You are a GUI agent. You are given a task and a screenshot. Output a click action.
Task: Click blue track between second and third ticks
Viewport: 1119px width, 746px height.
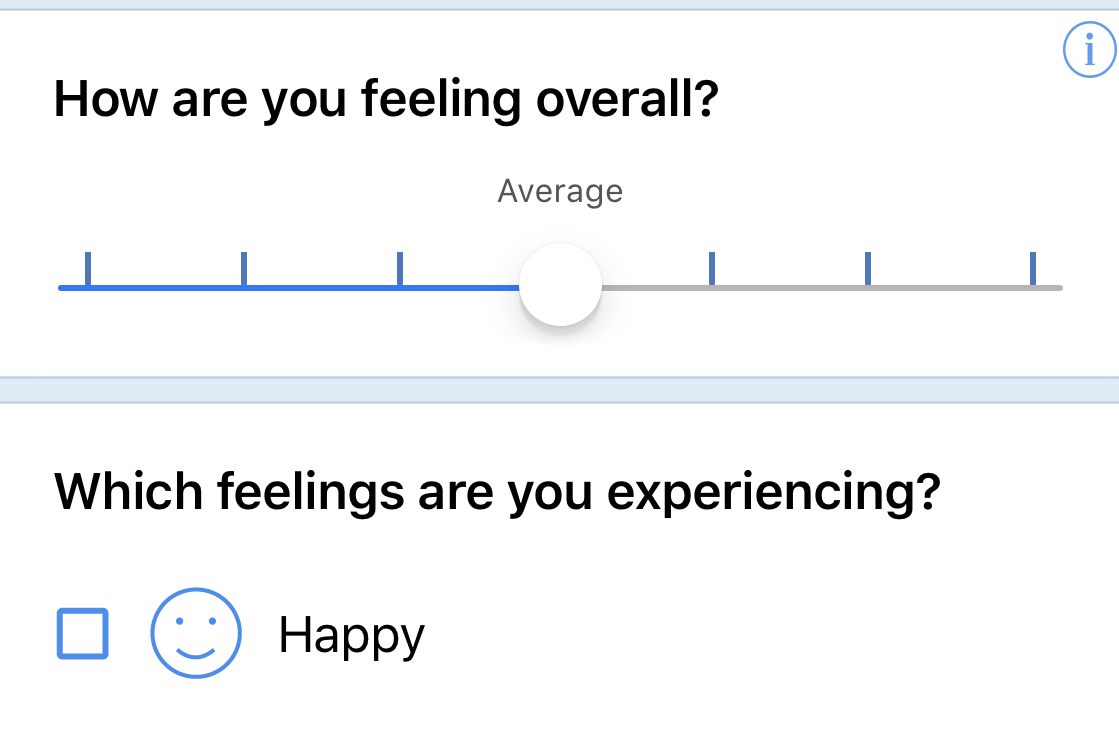point(322,288)
